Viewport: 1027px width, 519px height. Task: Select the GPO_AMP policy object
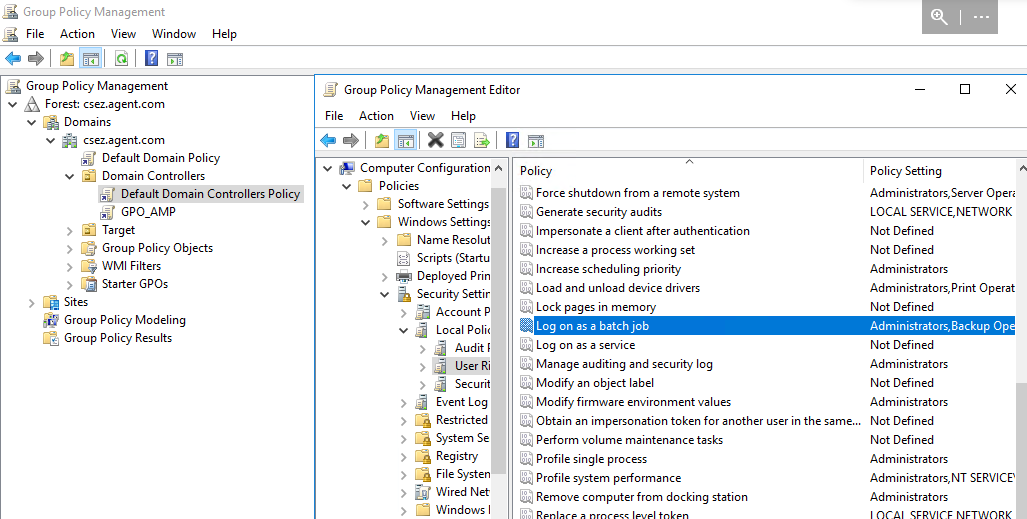(149, 212)
